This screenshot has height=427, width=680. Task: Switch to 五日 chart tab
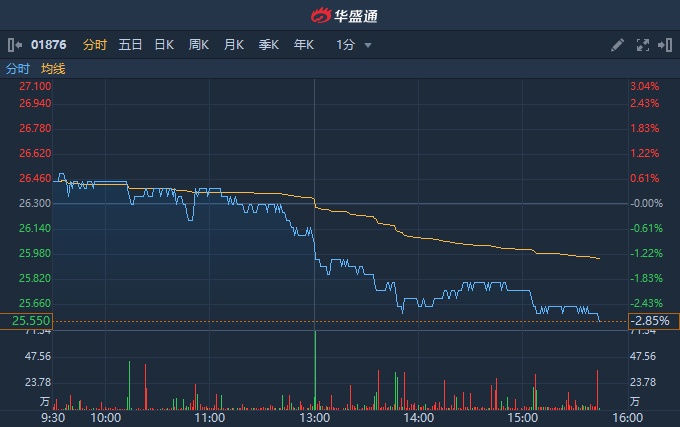[130, 45]
